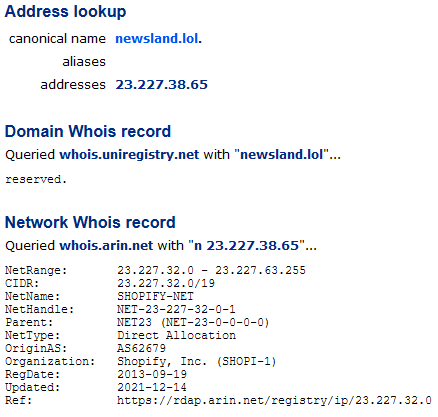Click the NetRange value 23.227.32.0 - 23.227.63.255
This screenshot has height=417, width=438.
coord(211,270)
